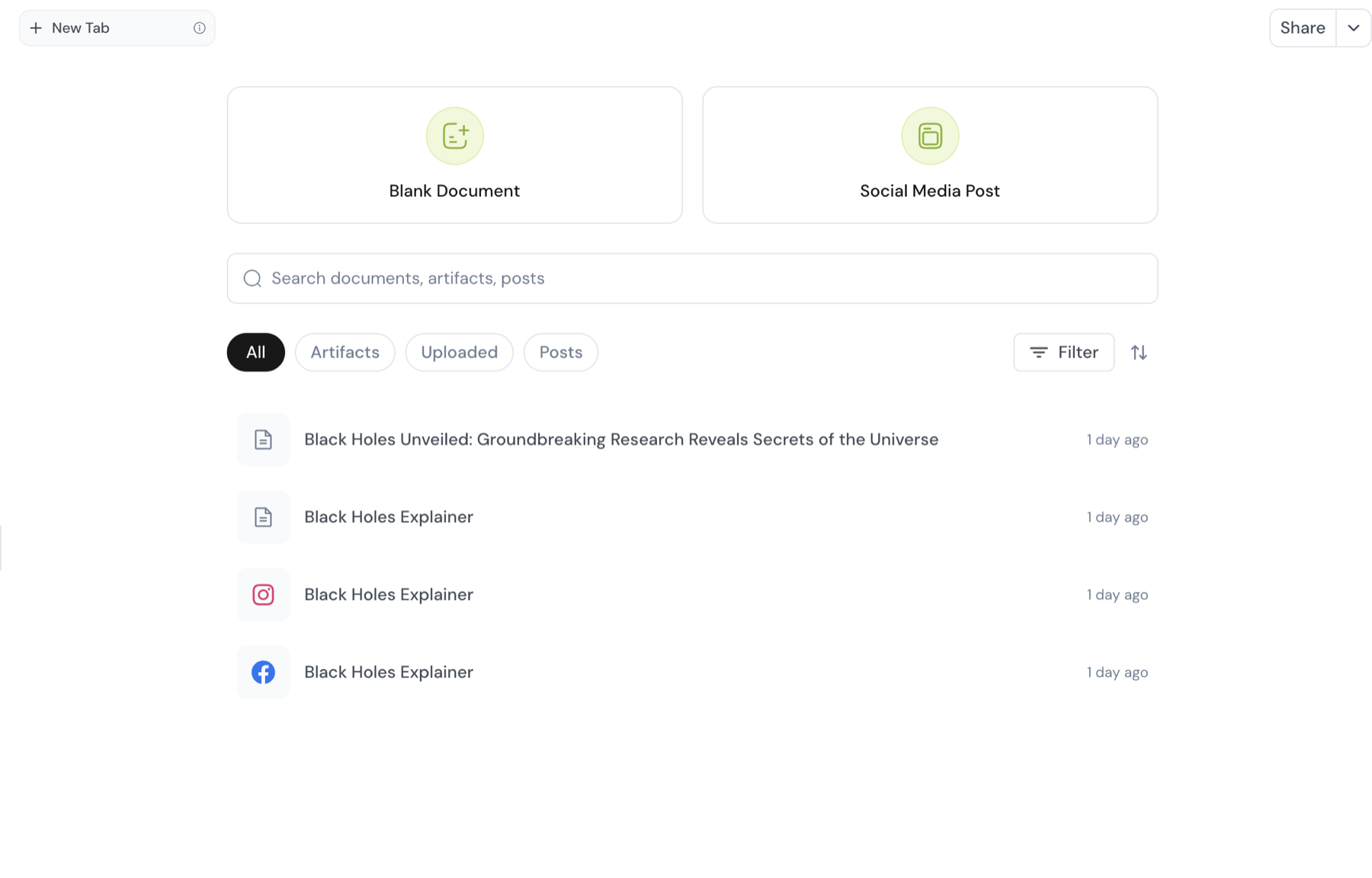Click the plus icon on New Tab
The height and width of the screenshot is (878, 1372).
(x=36, y=28)
